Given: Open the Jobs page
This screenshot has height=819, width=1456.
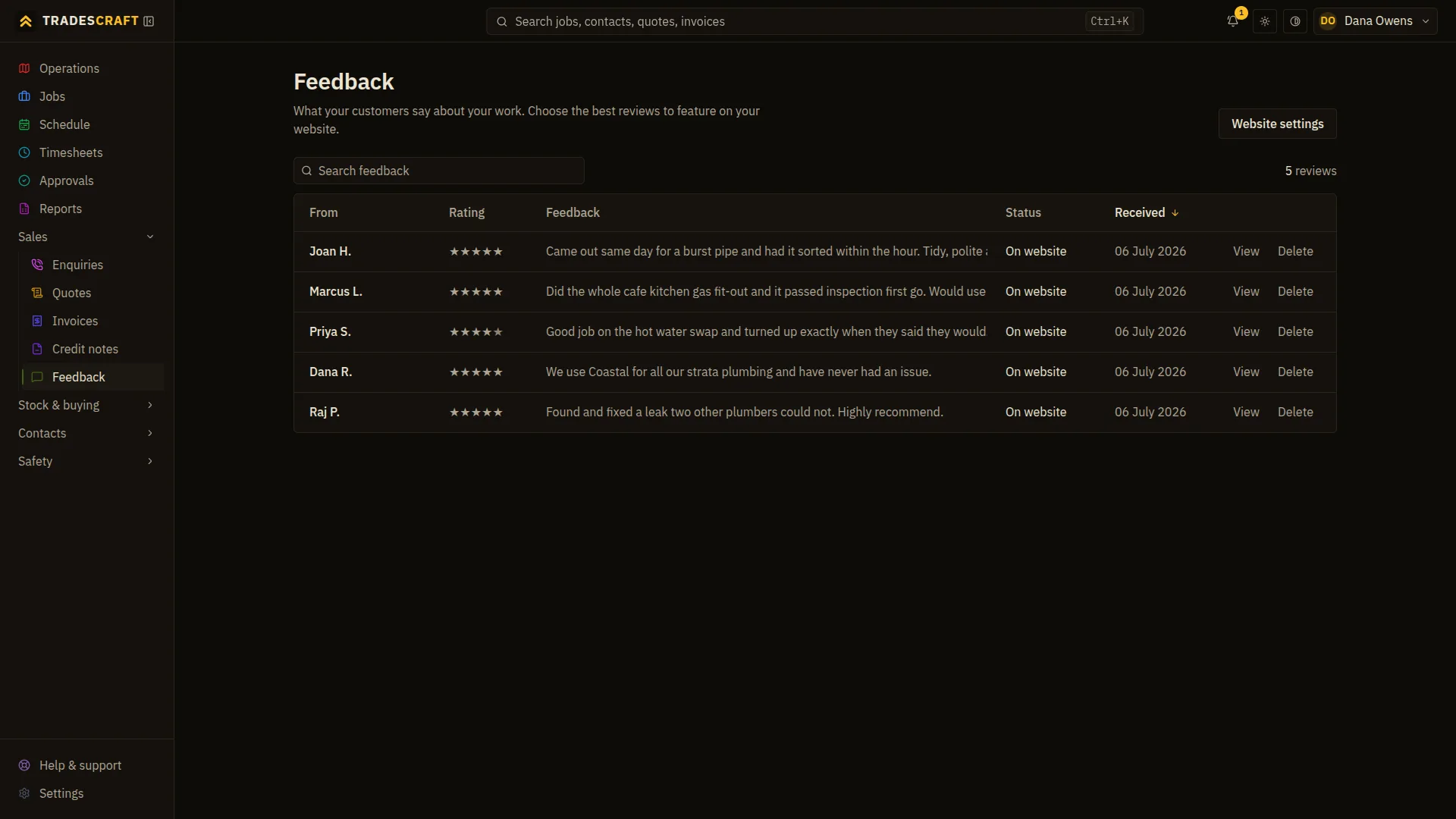Looking at the screenshot, I should pyautogui.click(x=87, y=96).
